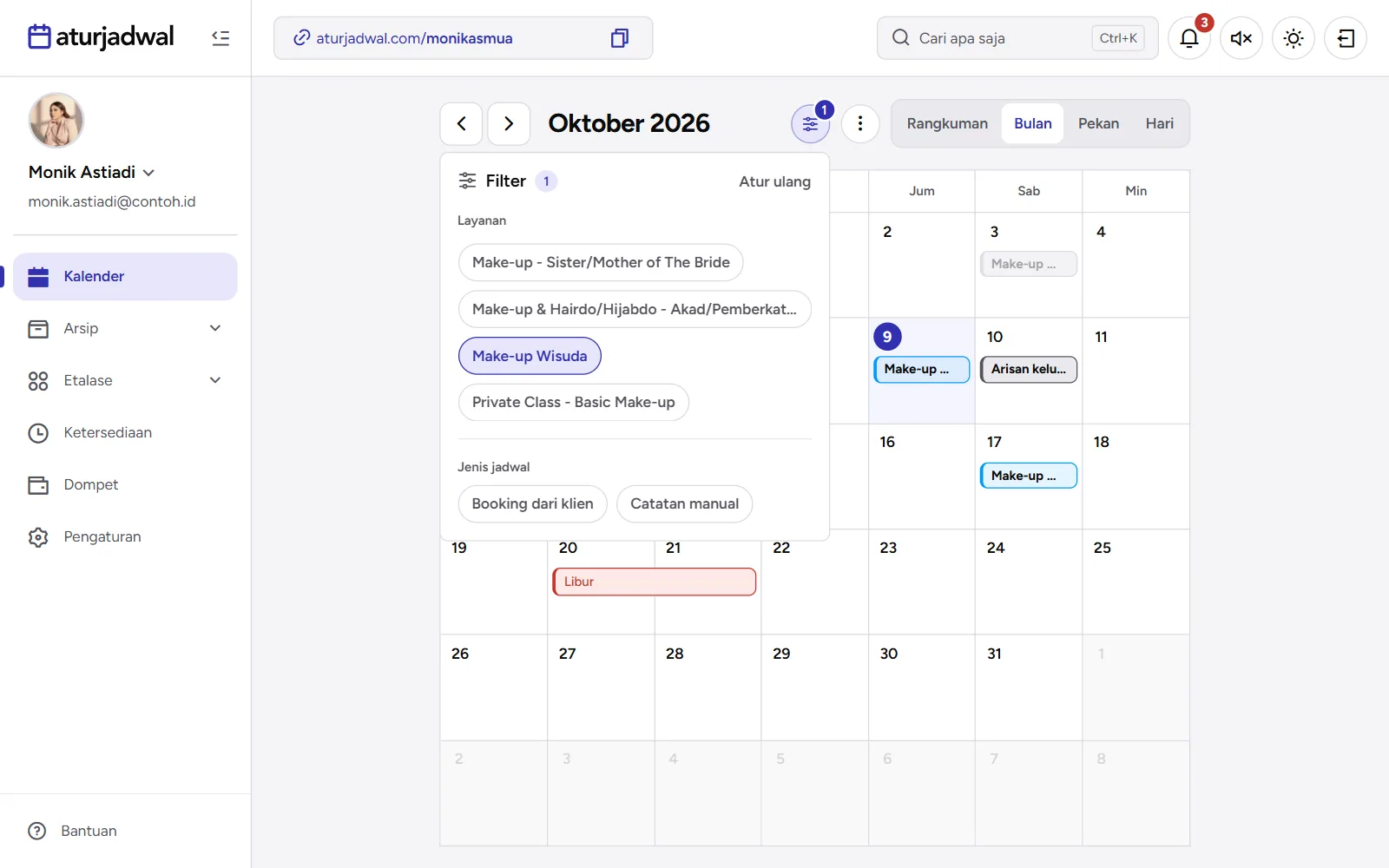Image resolution: width=1389 pixels, height=868 pixels.
Task: Open the Make-up event on October 3
Action: point(1029,264)
